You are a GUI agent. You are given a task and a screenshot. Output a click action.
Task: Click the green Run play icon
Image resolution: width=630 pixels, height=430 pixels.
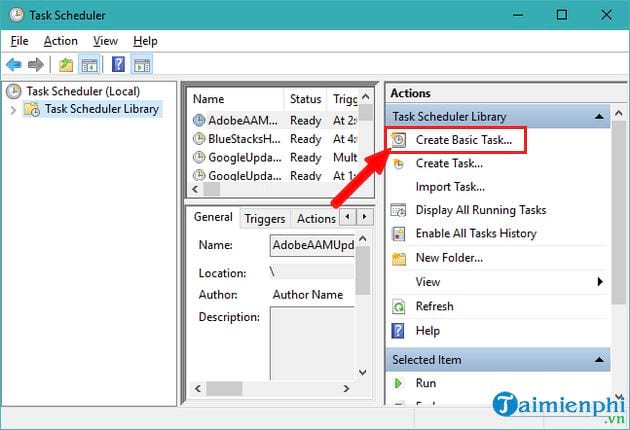(398, 383)
